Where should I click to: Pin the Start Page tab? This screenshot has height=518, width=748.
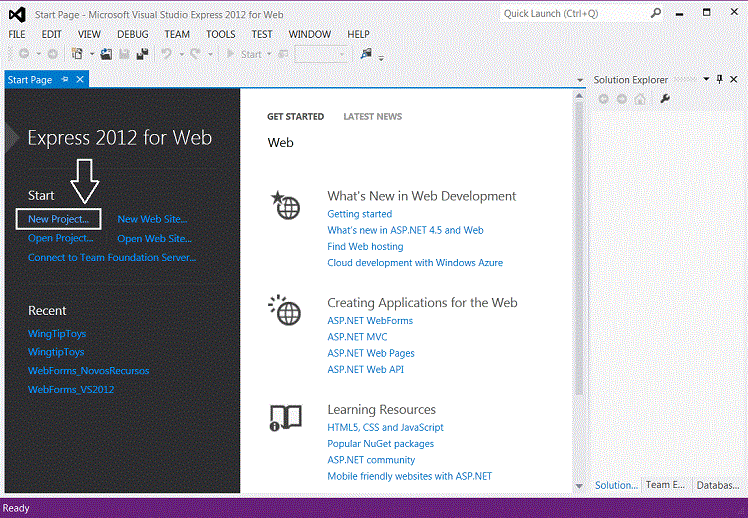tap(65, 79)
